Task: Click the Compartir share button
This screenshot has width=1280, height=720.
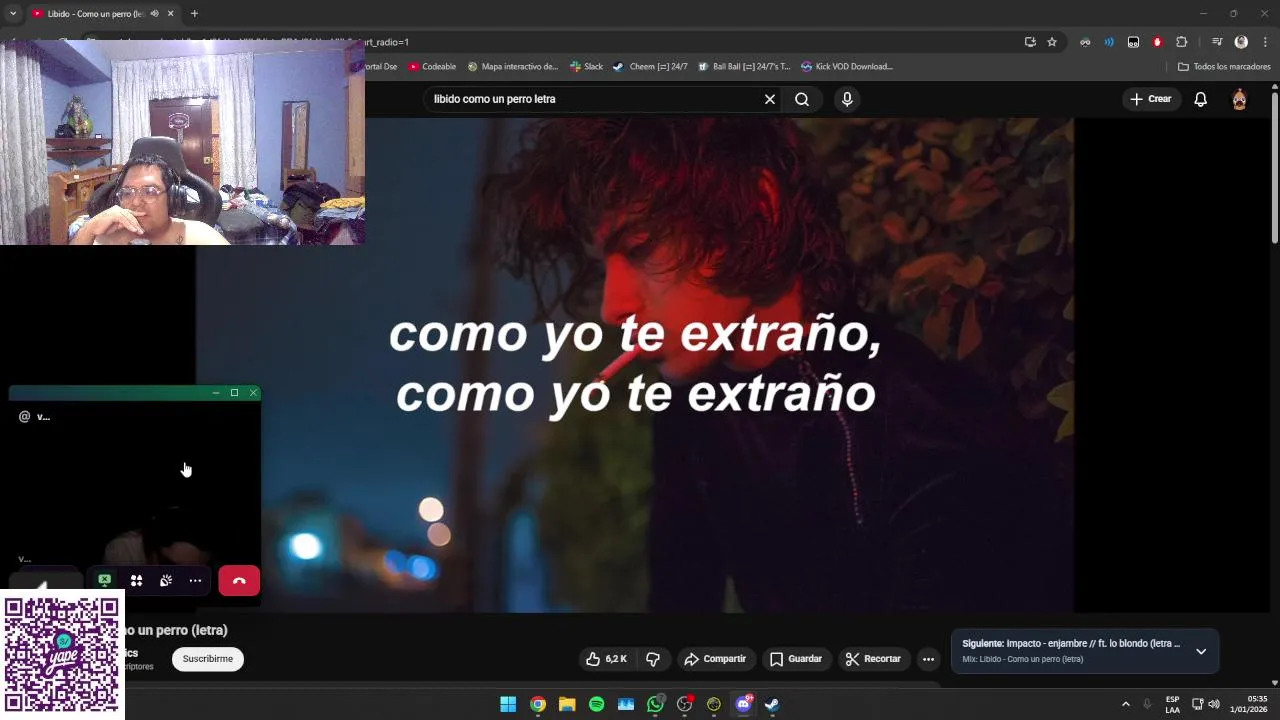Action: [715, 659]
